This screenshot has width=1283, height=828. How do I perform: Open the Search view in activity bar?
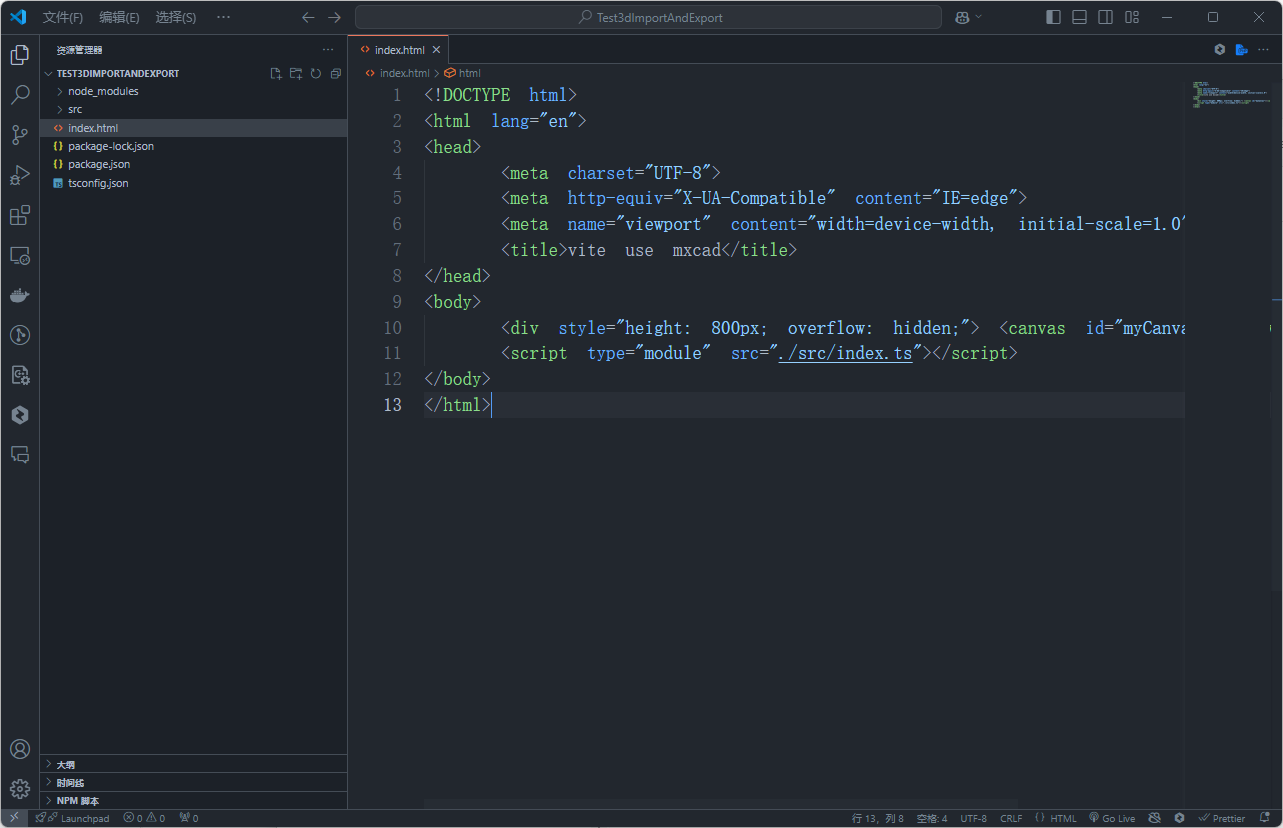pos(20,95)
